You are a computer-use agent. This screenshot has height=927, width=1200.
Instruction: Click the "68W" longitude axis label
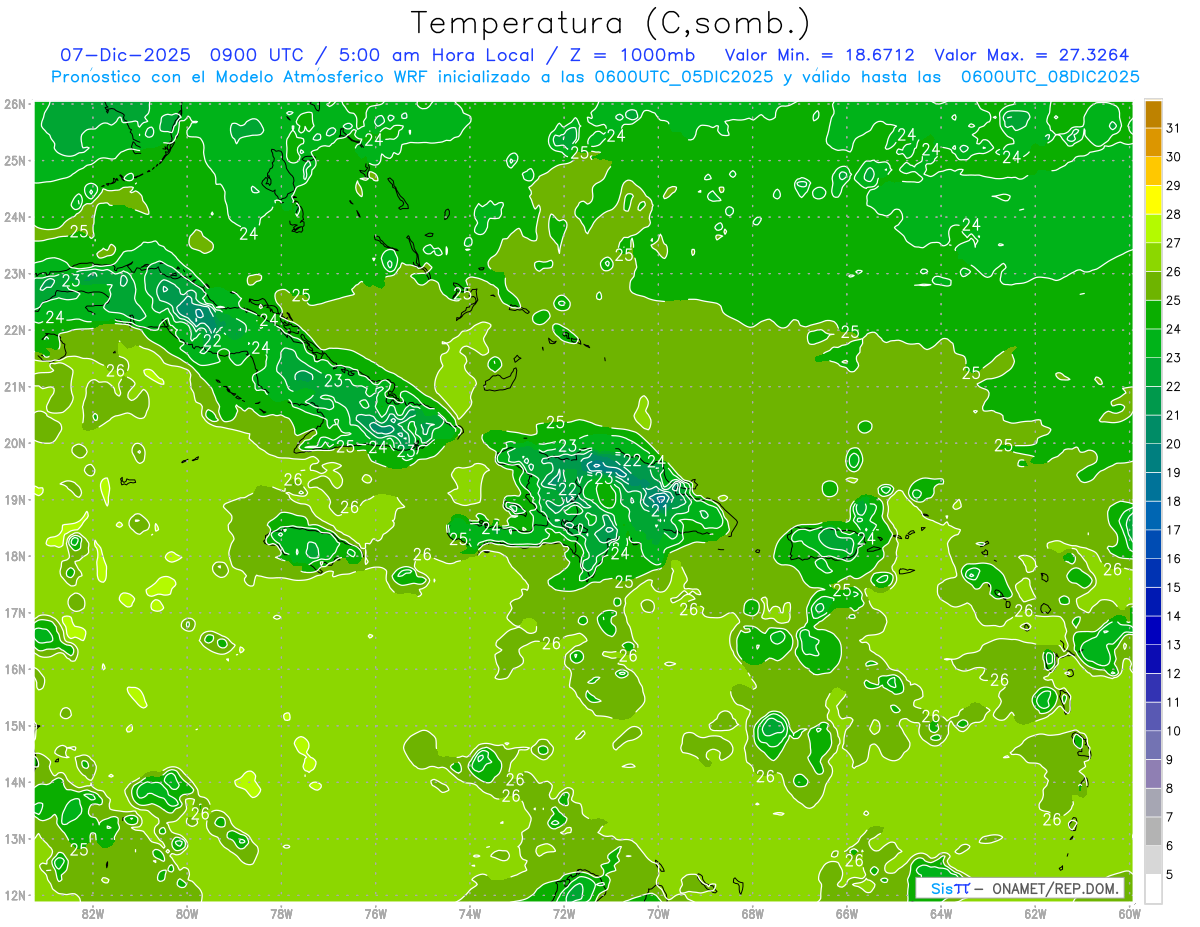pyautogui.click(x=752, y=913)
